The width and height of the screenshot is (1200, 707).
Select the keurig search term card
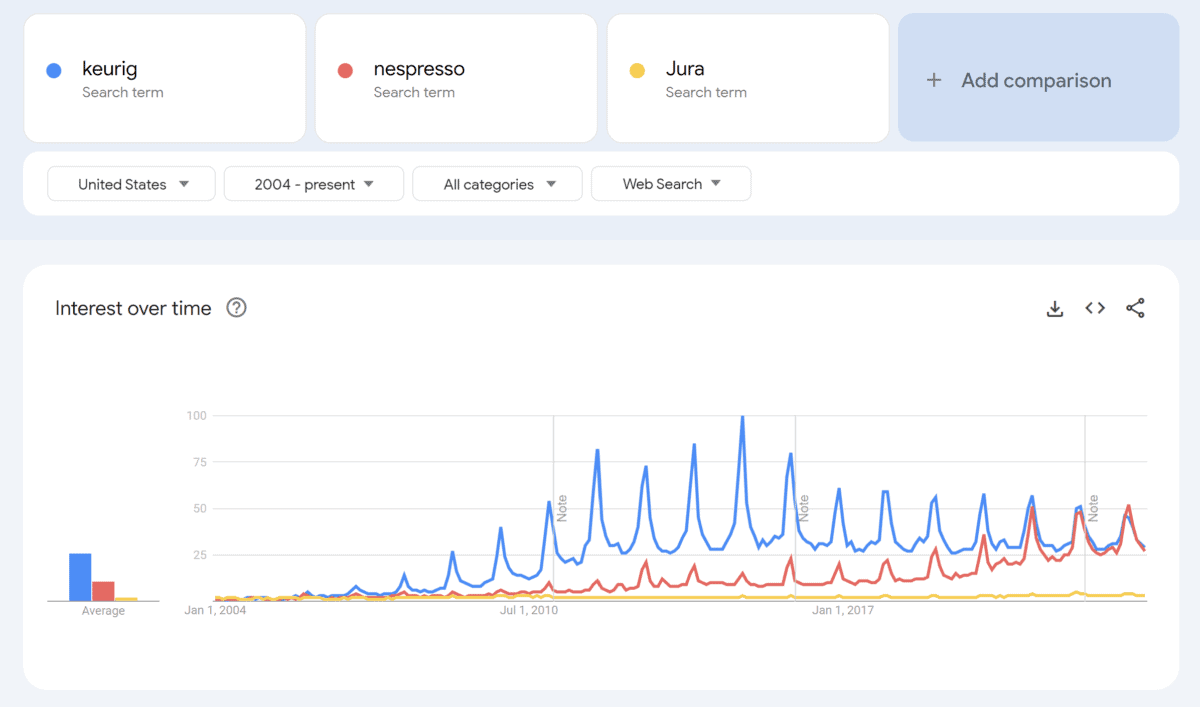click(x=165, y=78)
